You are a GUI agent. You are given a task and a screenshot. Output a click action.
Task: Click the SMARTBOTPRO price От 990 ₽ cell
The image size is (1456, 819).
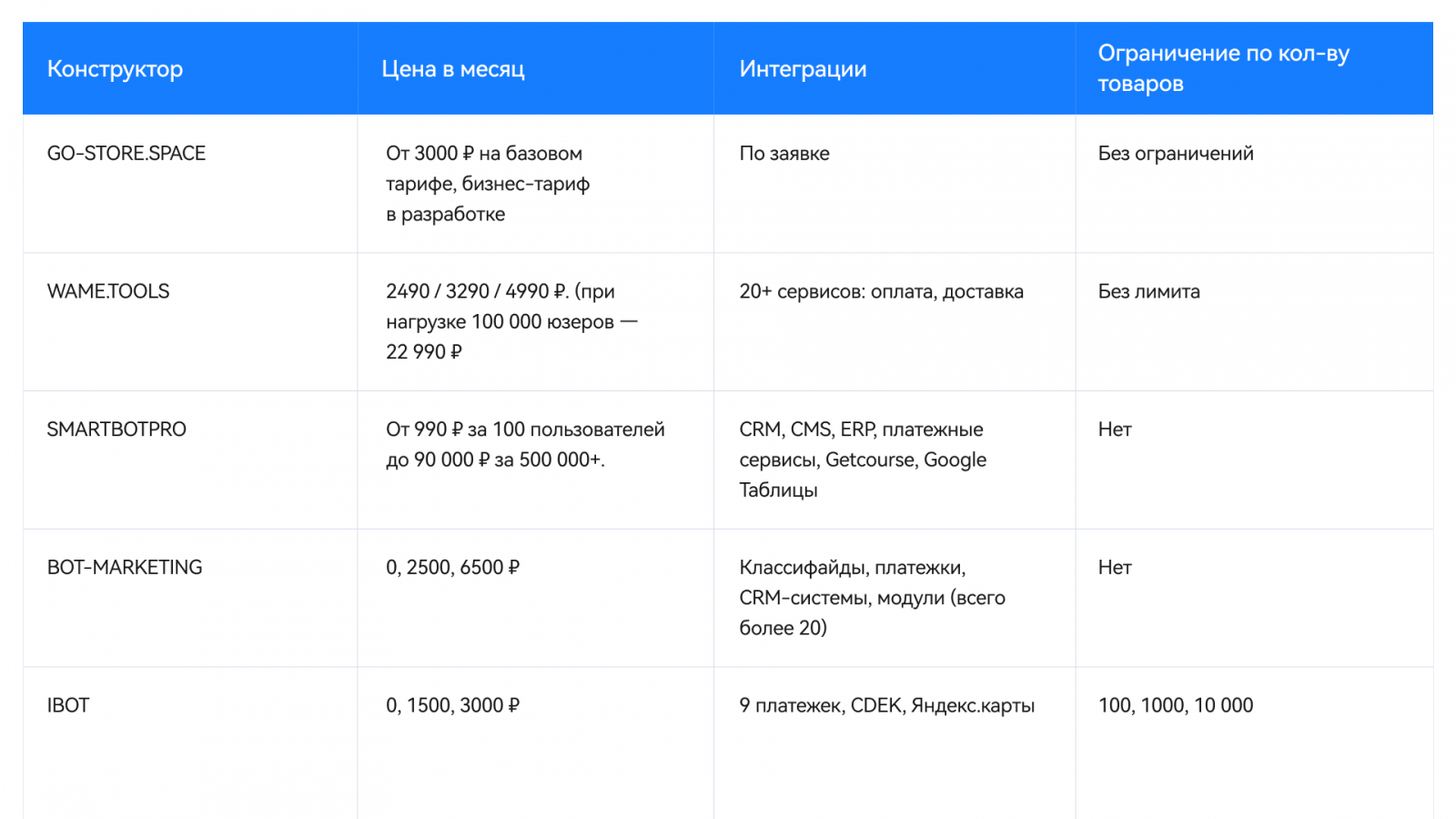pyautogui.click(x=525, y=444)
